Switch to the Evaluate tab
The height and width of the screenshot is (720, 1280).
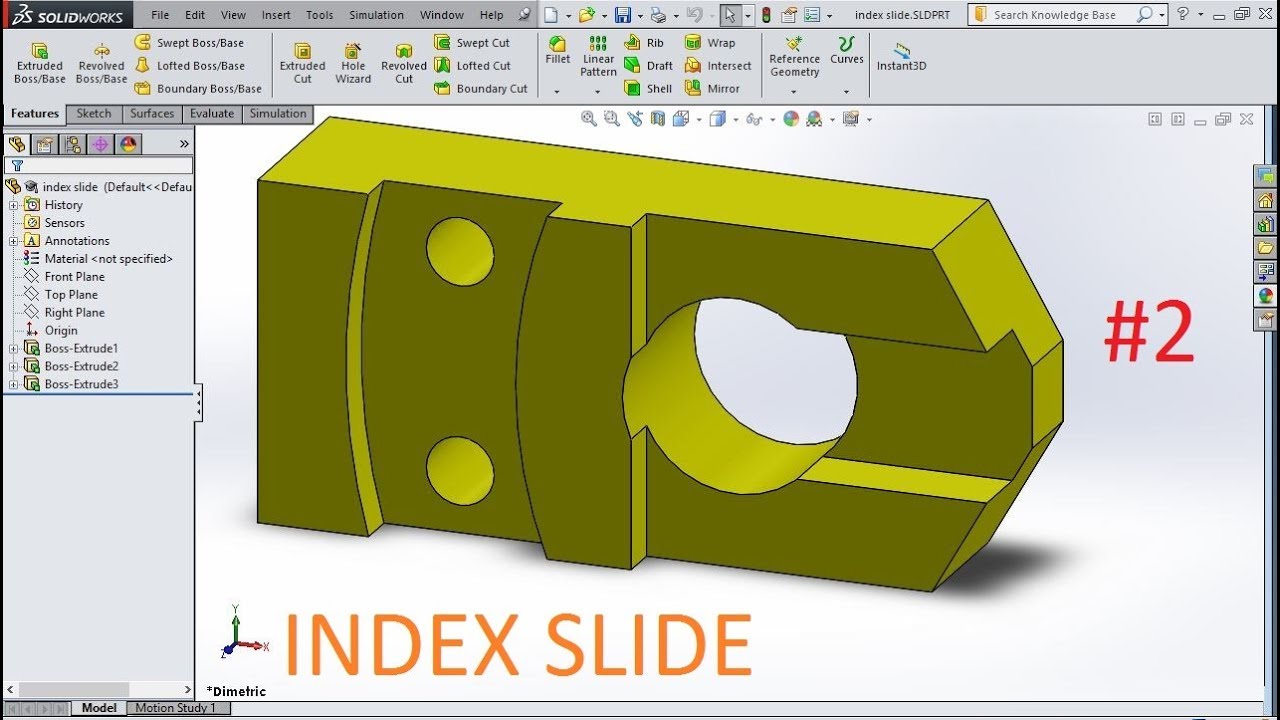[212, 114]
